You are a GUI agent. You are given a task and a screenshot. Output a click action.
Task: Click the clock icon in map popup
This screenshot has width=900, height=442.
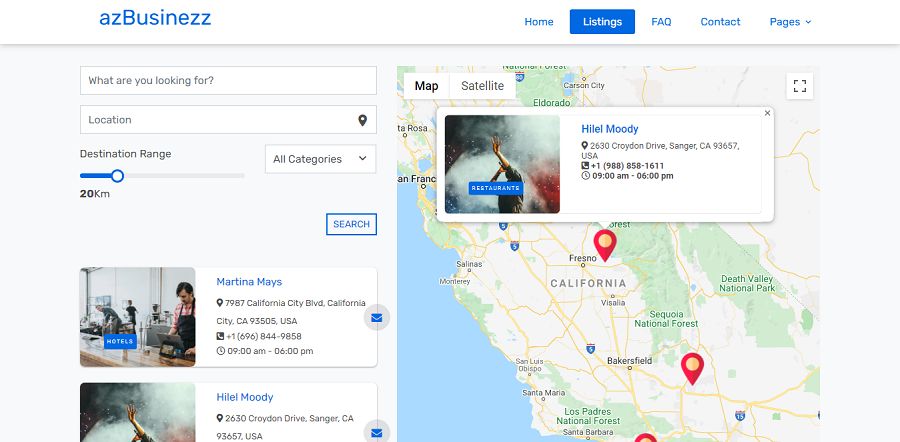click(585, 176)
